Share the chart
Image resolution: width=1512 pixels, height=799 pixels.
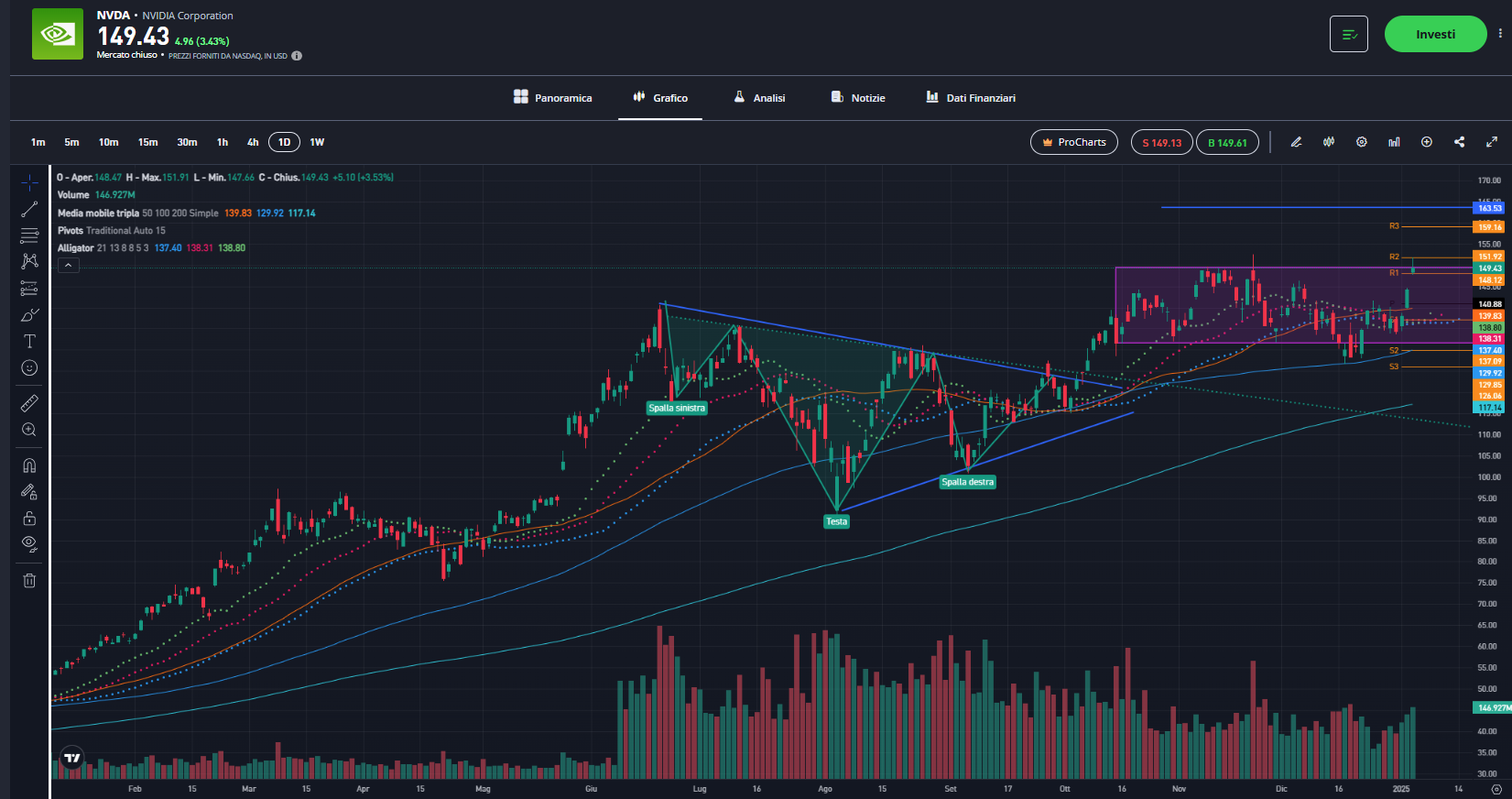click(1459, 142)
